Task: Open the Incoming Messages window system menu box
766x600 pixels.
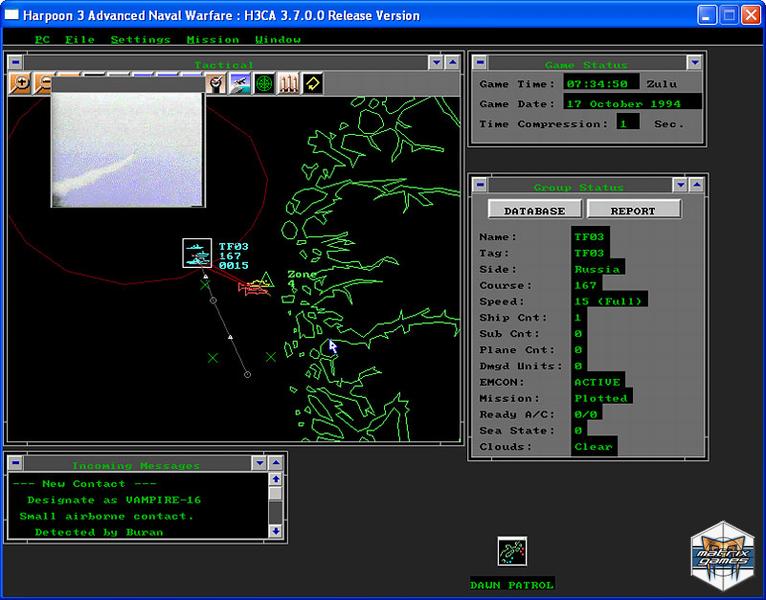Action: (15, 464)
